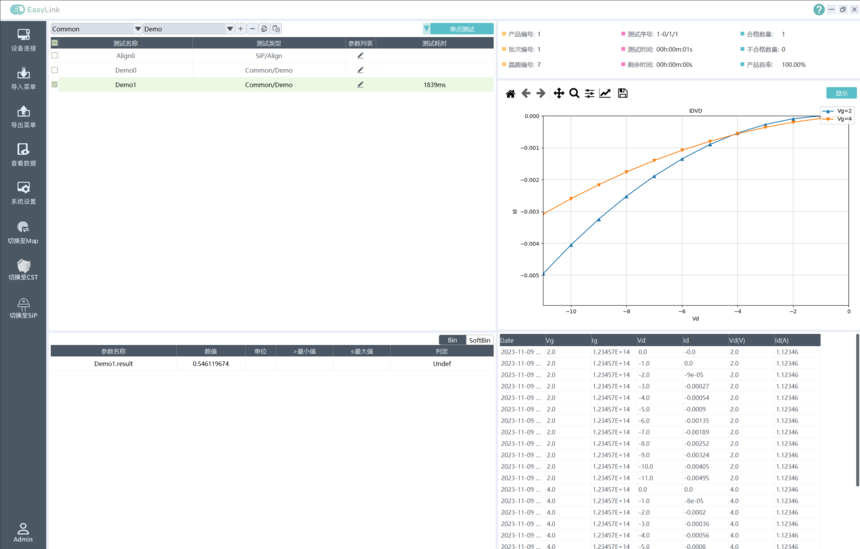Click the 测试序号 1-0/1/1 readout
This screenshot has height=549, width=860.
coord(649,34)
